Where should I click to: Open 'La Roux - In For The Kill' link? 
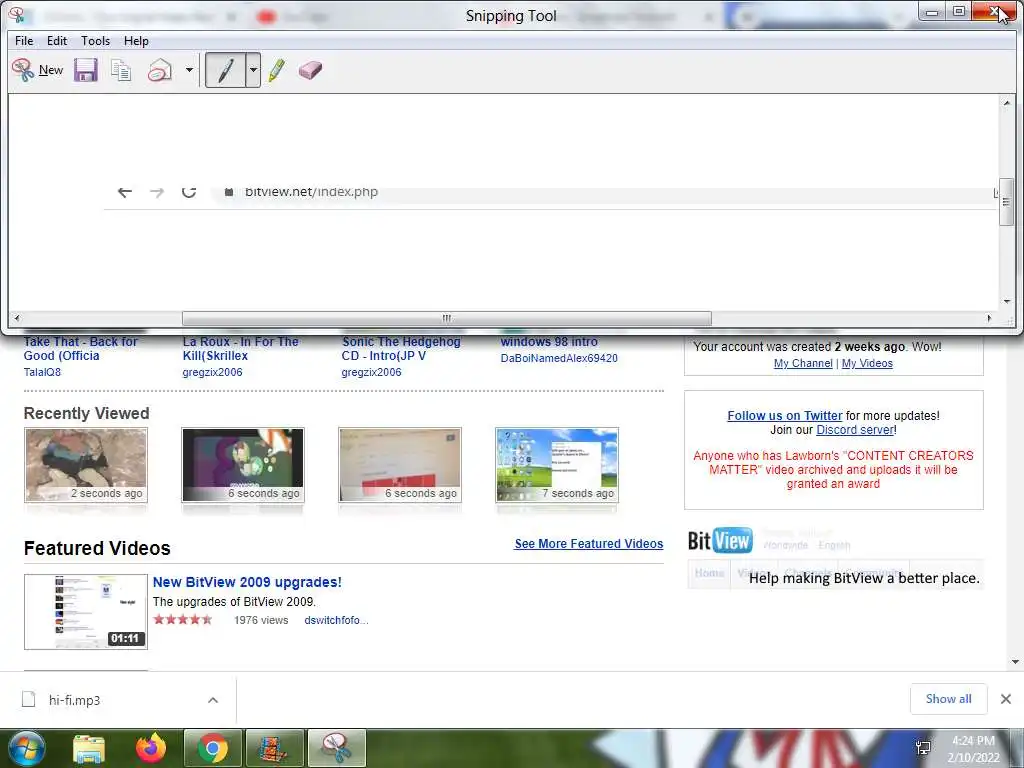240,349
